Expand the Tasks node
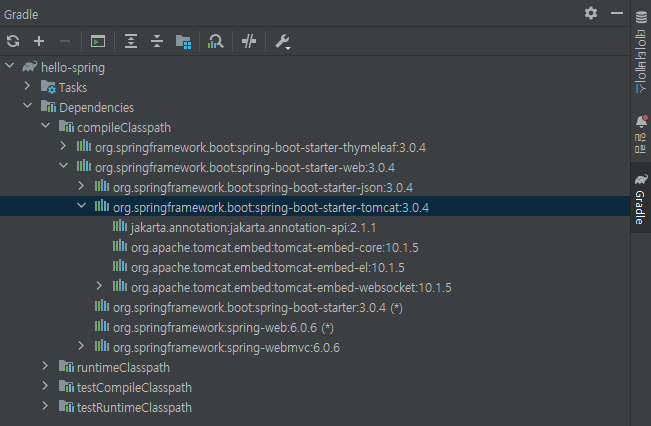Screen dimensions: 651x426 (27, 86)
